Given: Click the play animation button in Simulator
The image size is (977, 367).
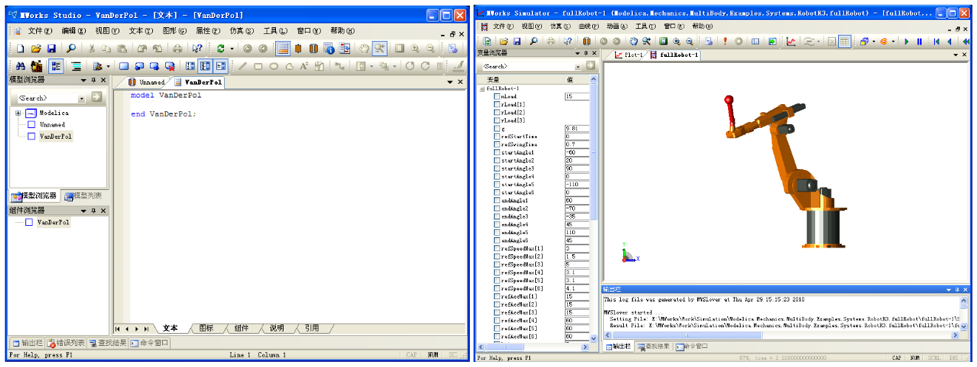Looking at the screenshot, I should [x=906, y=42].
